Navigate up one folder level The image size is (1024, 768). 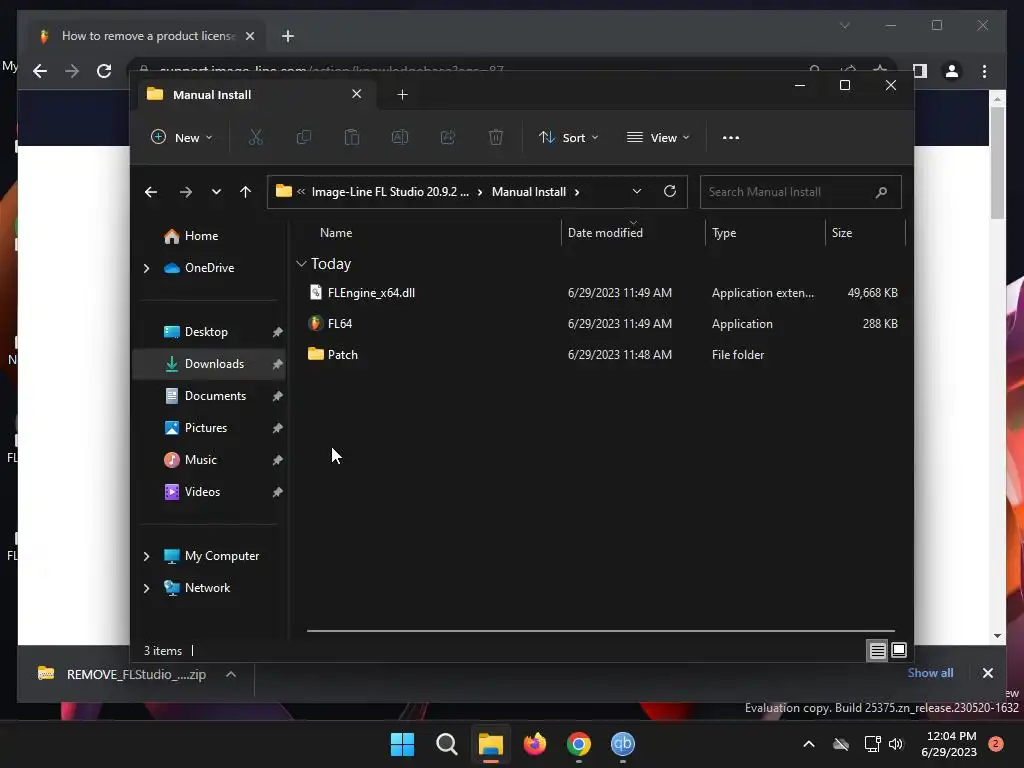point(246,192)
